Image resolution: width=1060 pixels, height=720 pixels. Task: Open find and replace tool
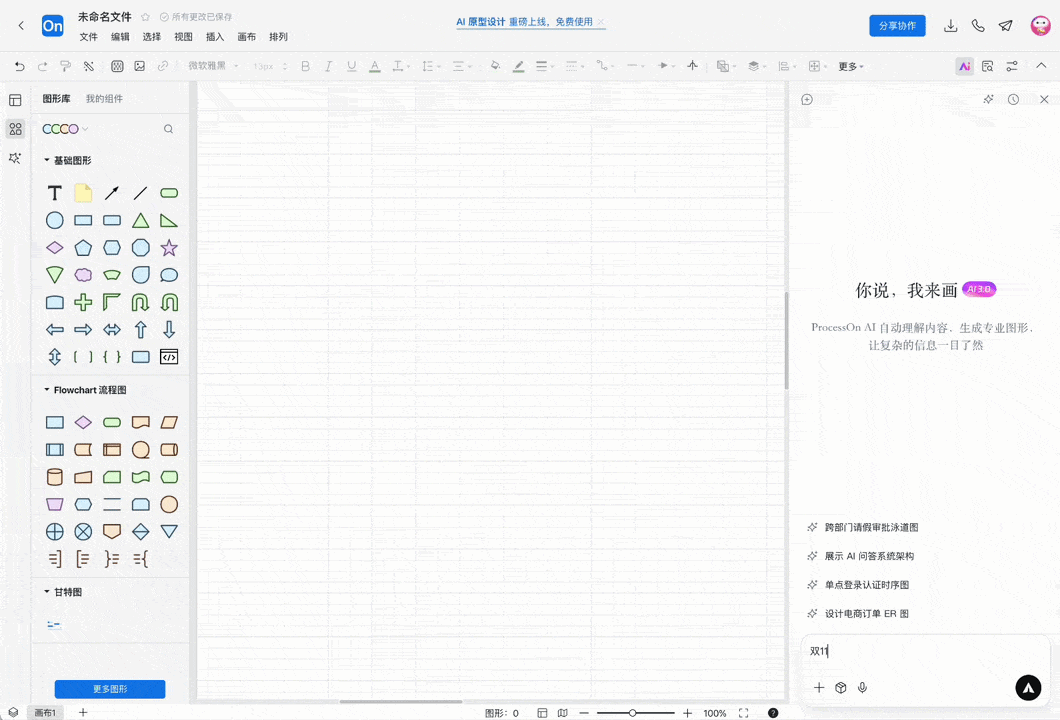pyautogui.click(x=988, y=66)
